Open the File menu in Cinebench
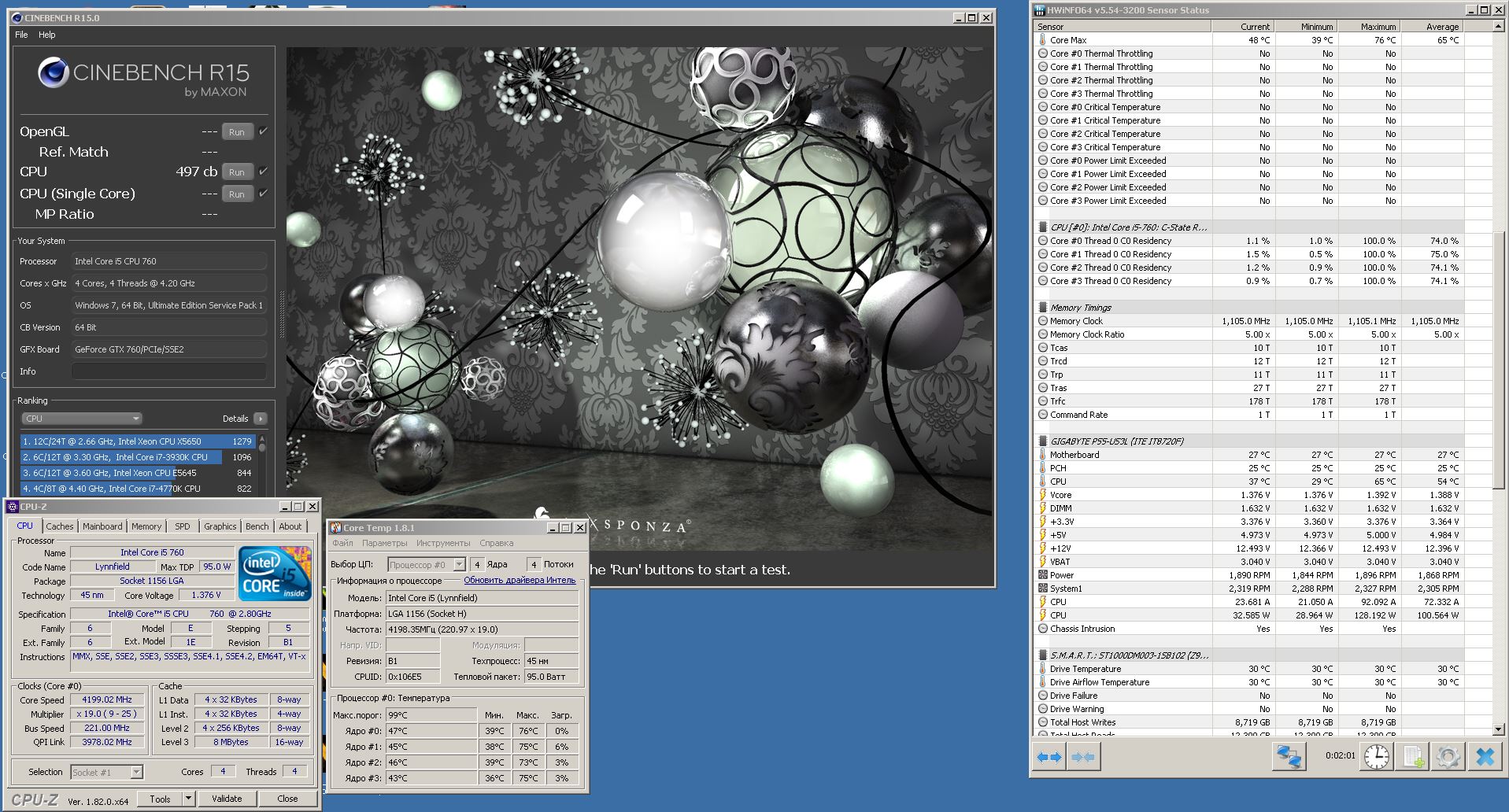 (21, 35)
